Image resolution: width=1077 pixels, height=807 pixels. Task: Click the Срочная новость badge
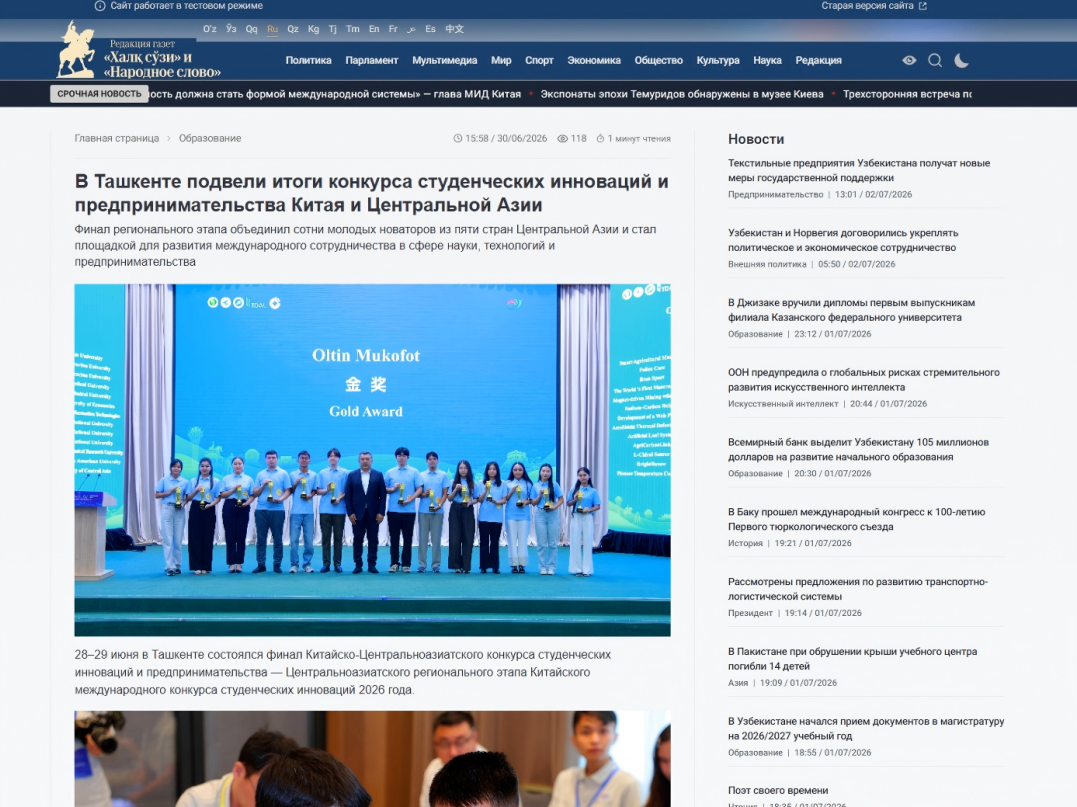[99, 94]
